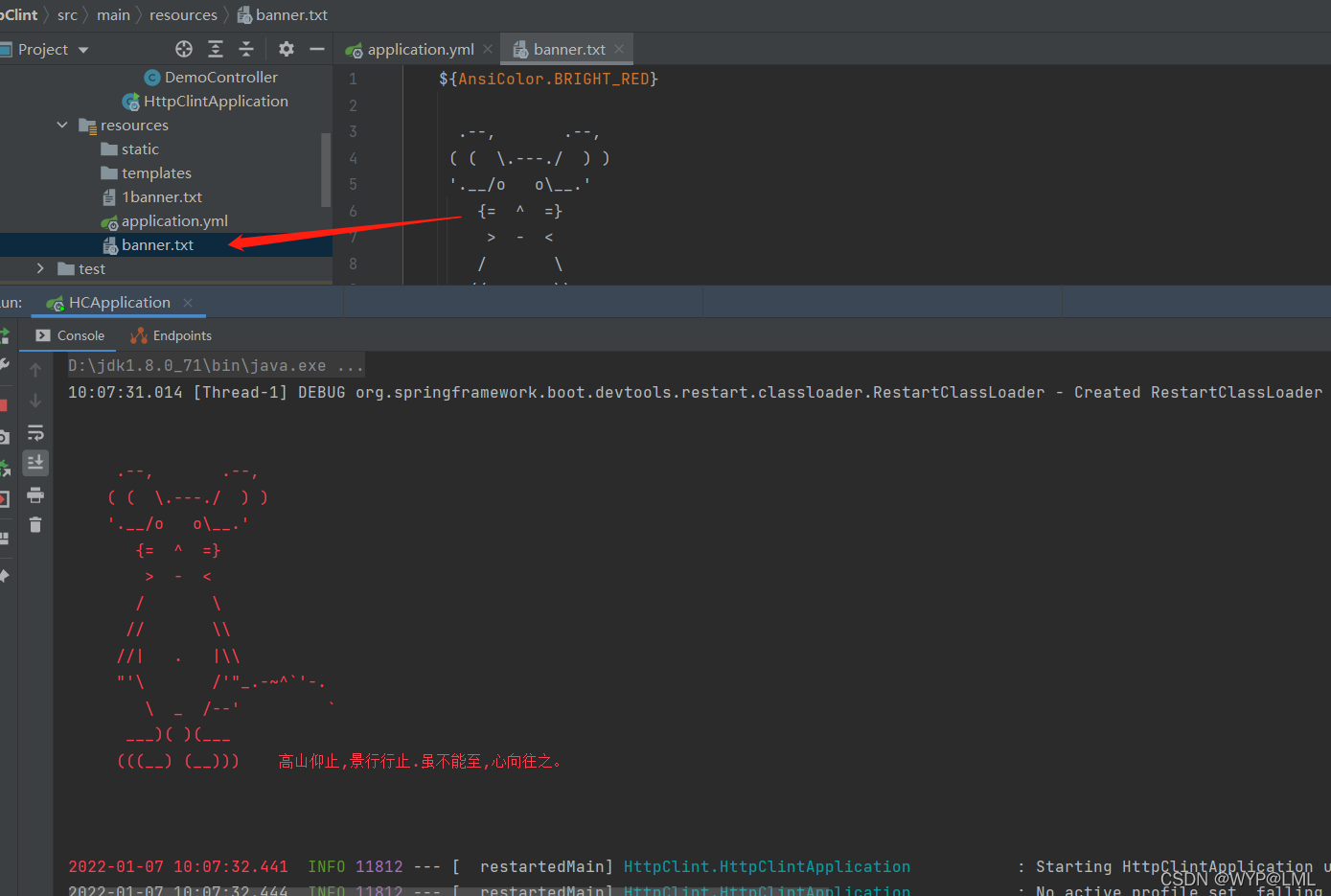Jump down the stack trace in the console
Viewport: 1331px width, 896px height.
pyautogui.click(x=35, y=401)
